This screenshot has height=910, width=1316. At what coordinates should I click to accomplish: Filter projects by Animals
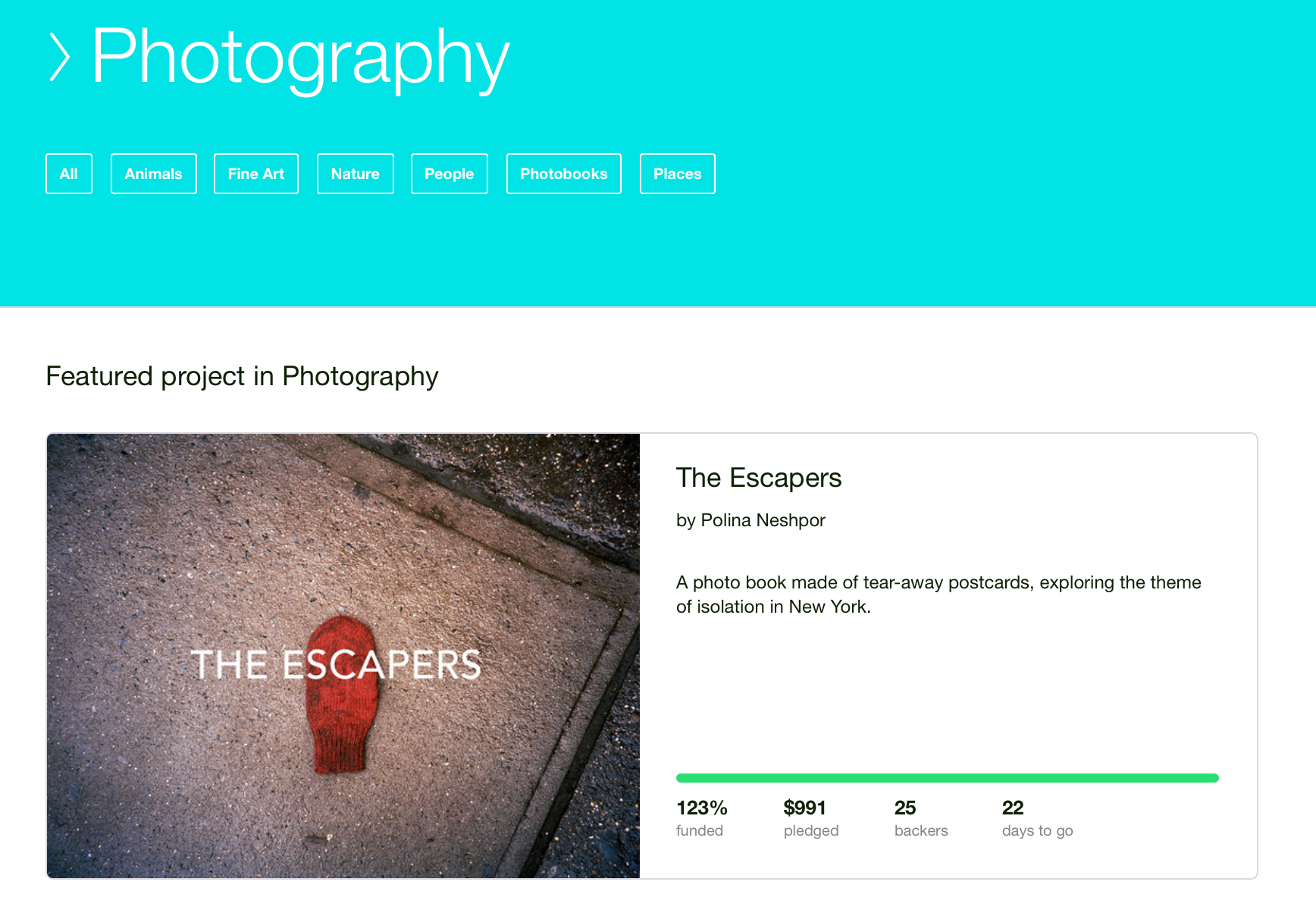pyautogui.click(x=154, y=174)
